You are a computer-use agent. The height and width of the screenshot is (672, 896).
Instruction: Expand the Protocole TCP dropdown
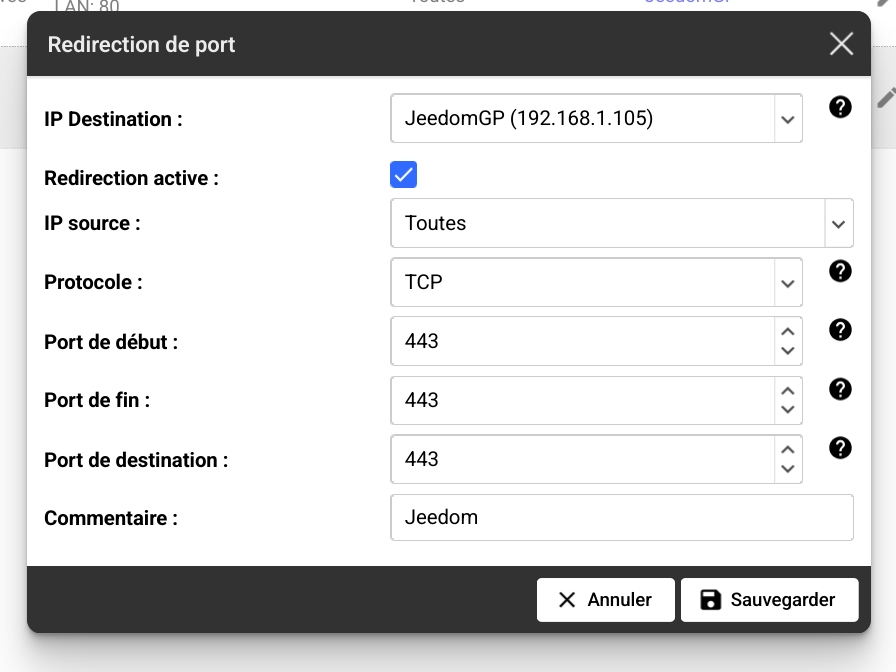coord(597,282)
